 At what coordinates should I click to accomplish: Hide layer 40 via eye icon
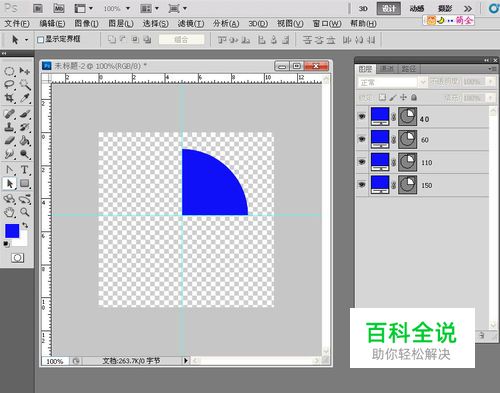[362, 116]
